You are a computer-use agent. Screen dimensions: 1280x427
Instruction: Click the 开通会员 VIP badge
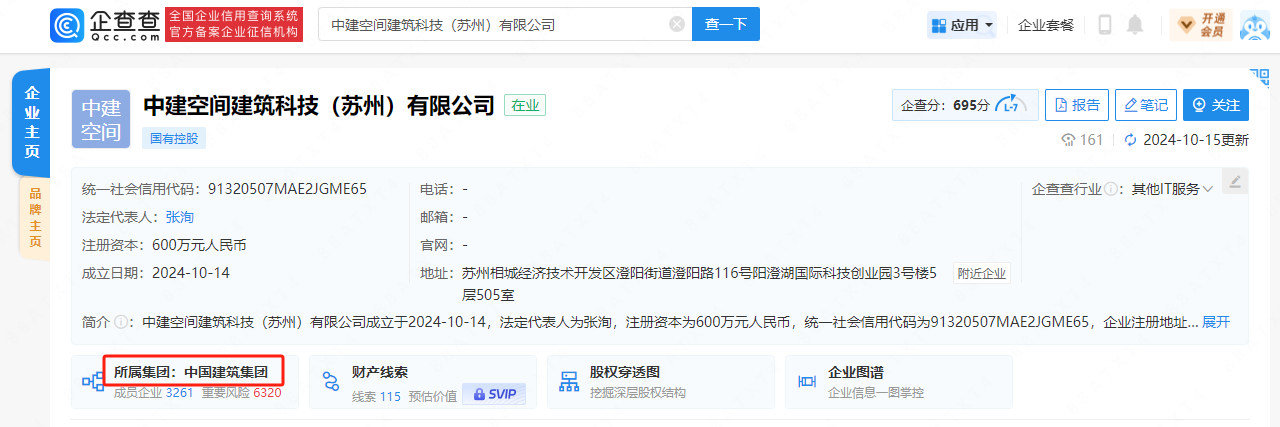pyautogui.click(x=1200, y=25)
